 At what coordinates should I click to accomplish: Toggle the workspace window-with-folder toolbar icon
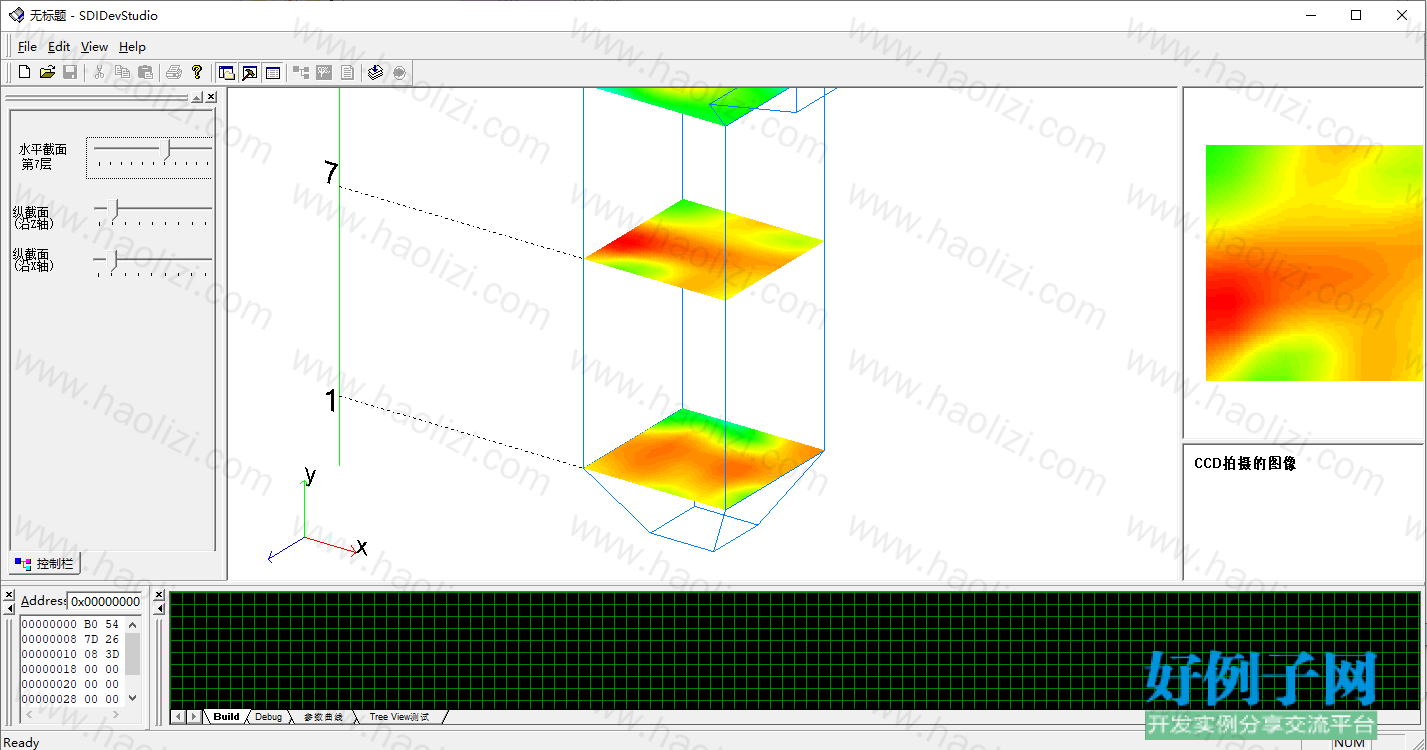tap(227, 72)
